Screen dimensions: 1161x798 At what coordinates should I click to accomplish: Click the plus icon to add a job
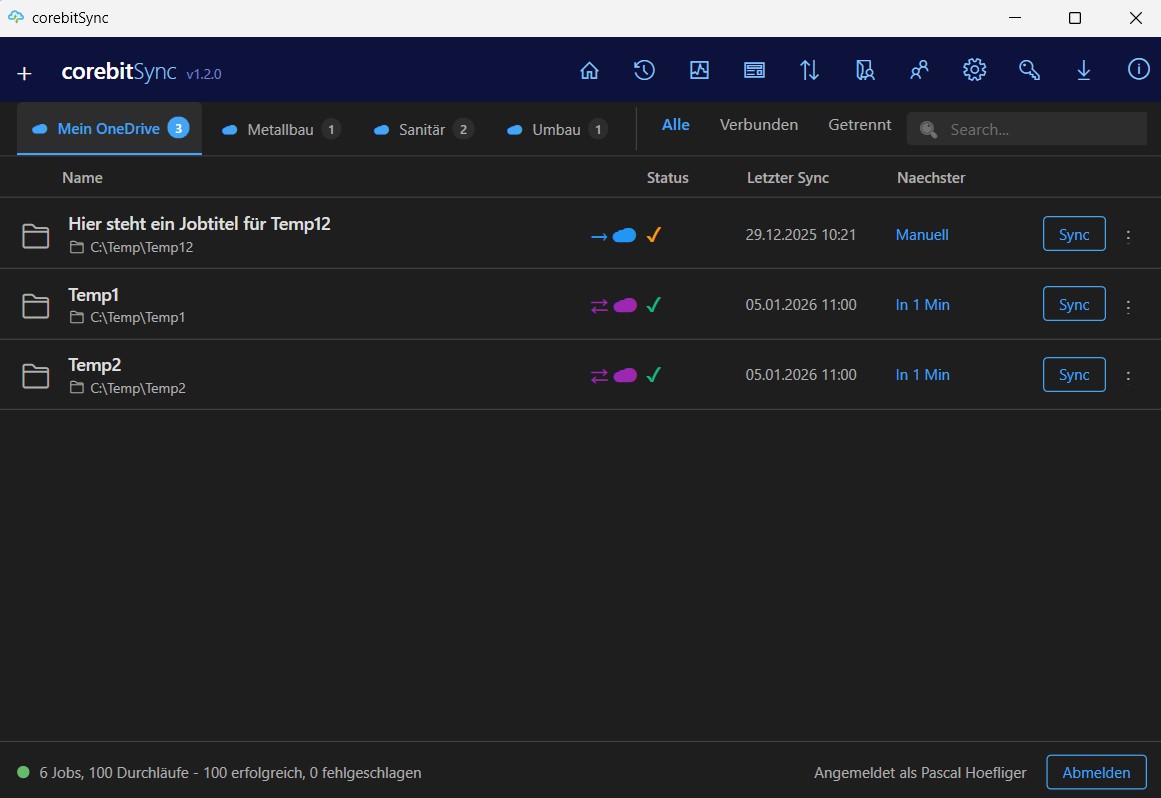coord(25,73)
